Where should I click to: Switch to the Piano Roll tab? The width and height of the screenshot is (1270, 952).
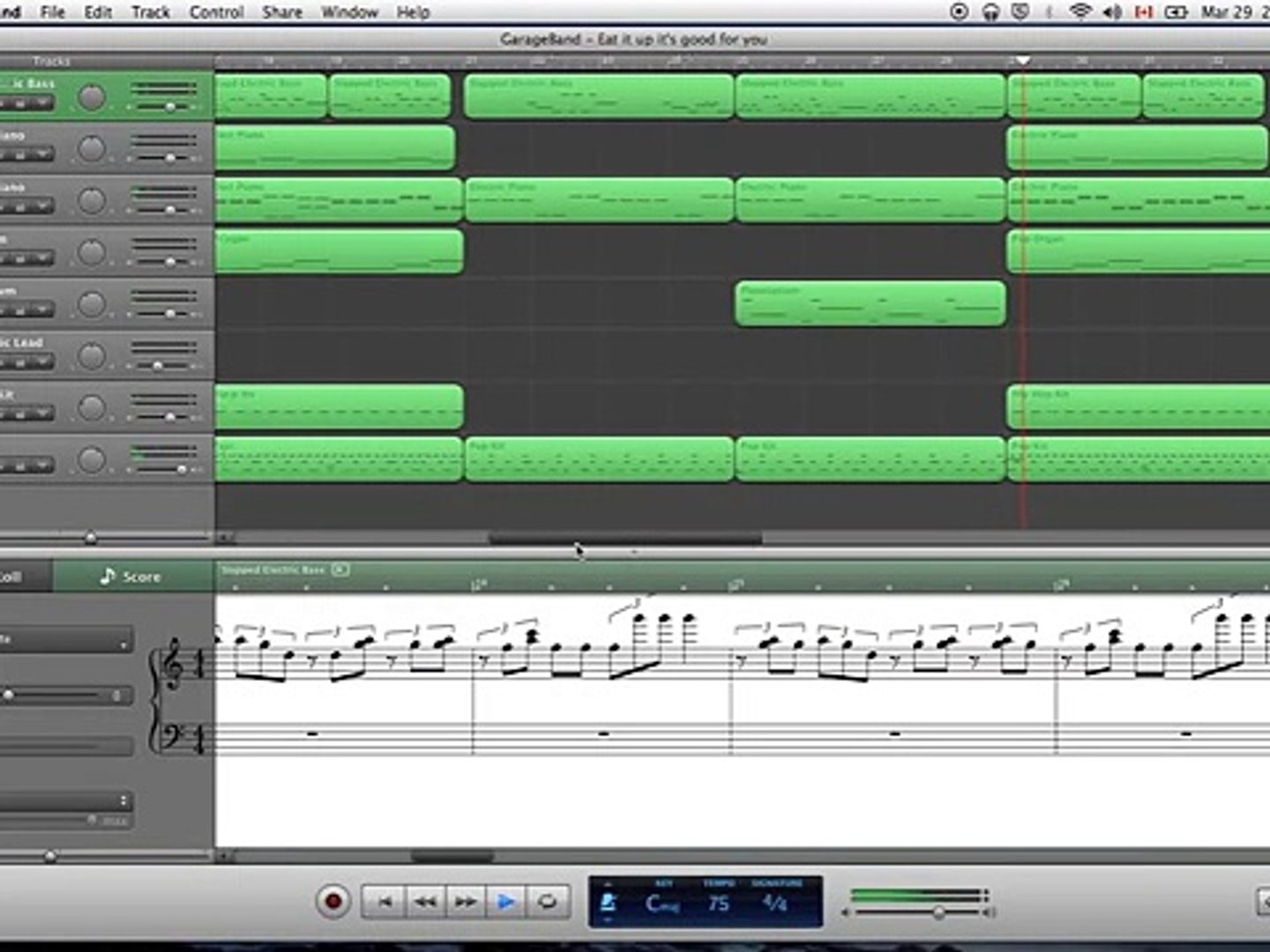click(x=25, y=576)
